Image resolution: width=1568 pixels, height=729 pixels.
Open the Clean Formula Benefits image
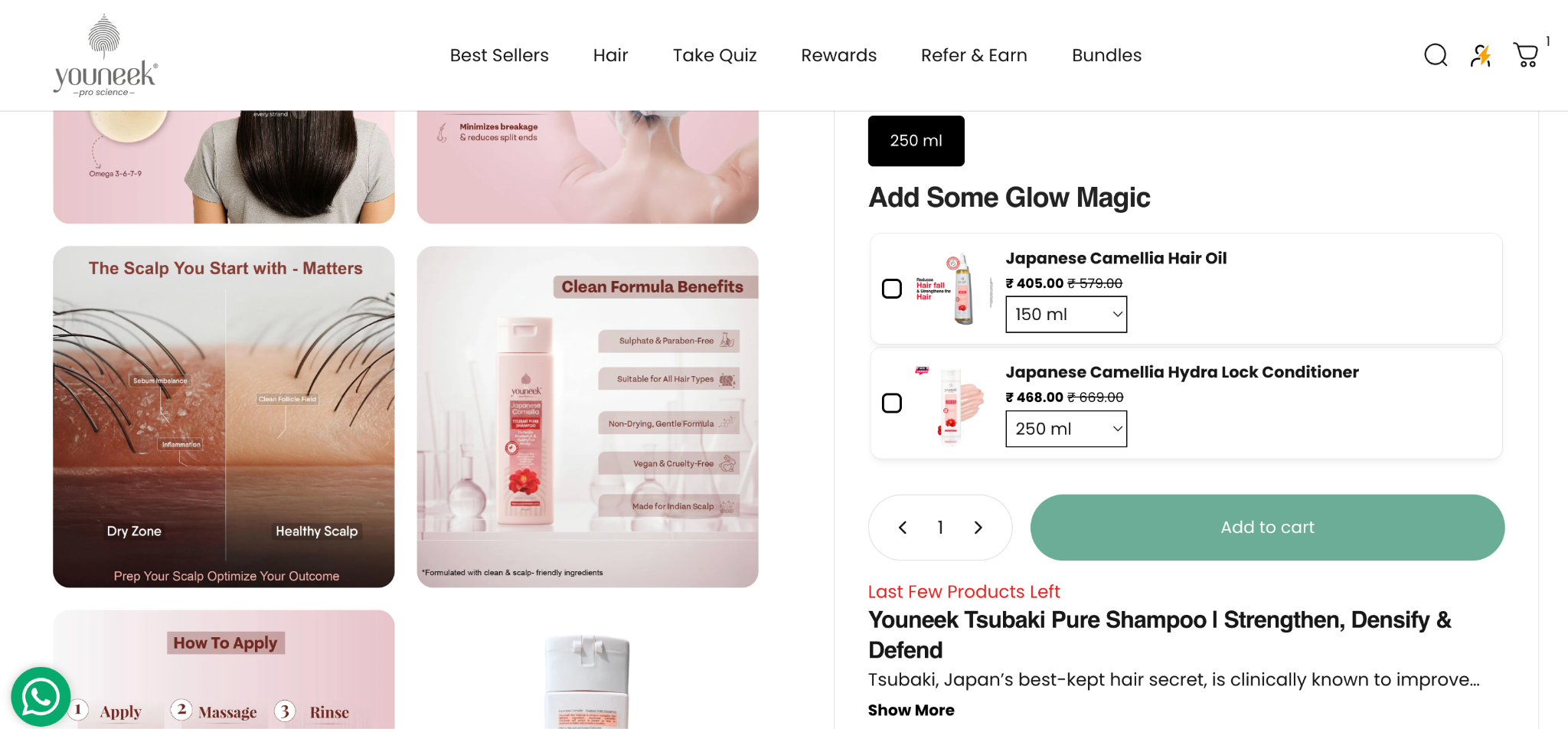point(587,417)
